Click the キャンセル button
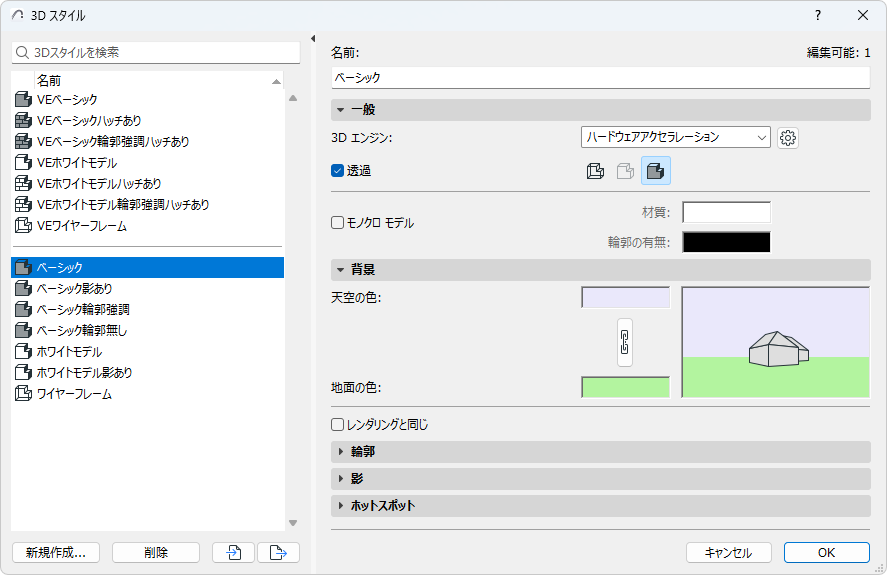Viewport: 887px width, 575px height. click(x=729, y=552)
